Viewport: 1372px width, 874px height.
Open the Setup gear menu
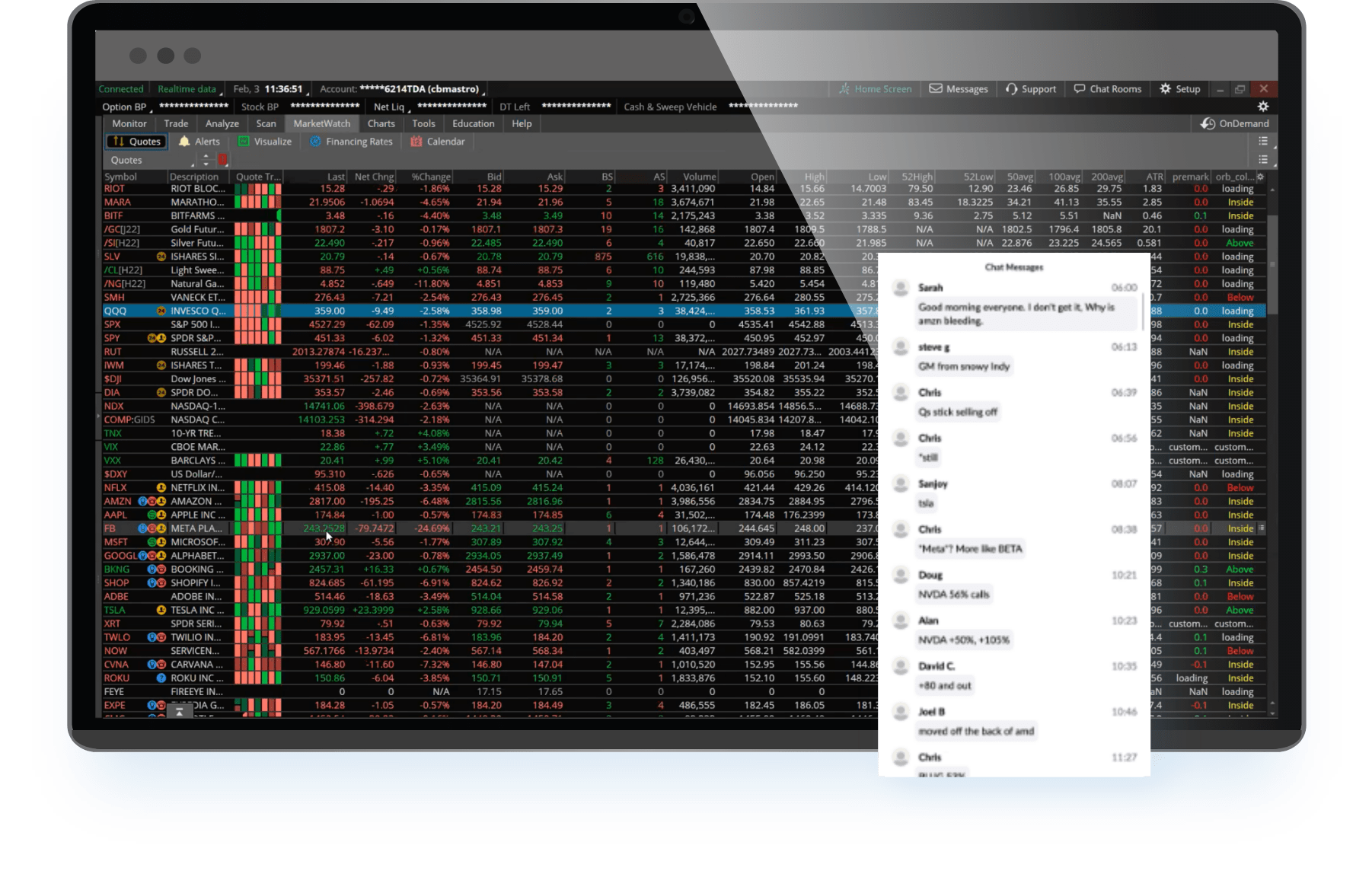pos(1179,89)
